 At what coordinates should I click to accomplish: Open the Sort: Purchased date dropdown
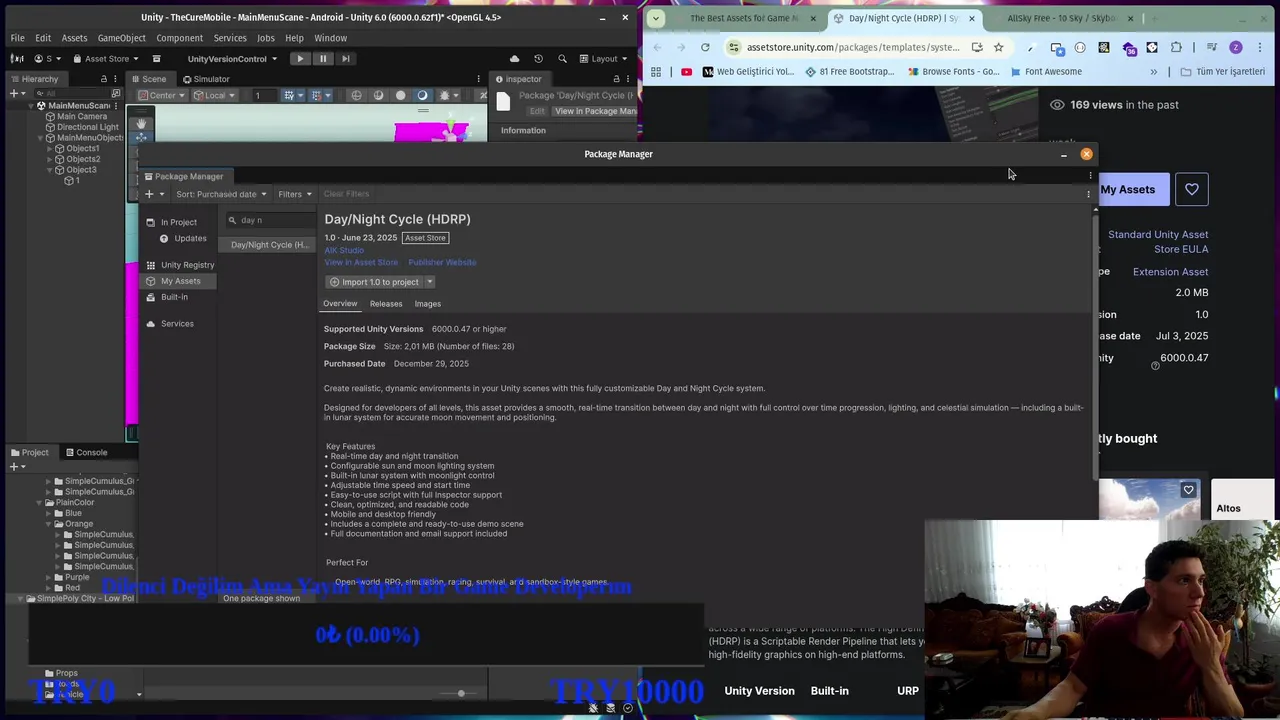(x=221, y=194)
